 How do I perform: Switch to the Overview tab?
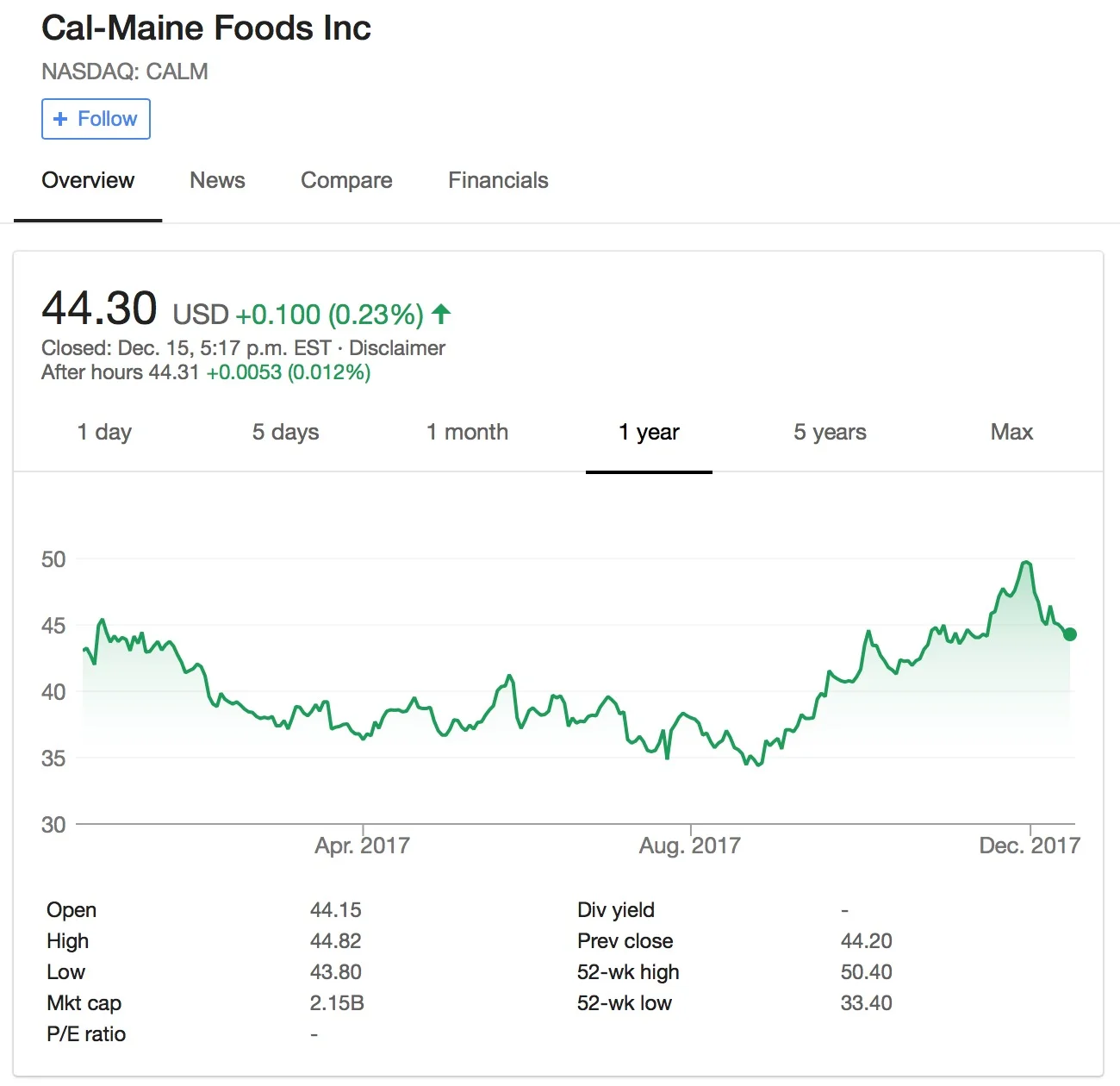tap(88, 180)
